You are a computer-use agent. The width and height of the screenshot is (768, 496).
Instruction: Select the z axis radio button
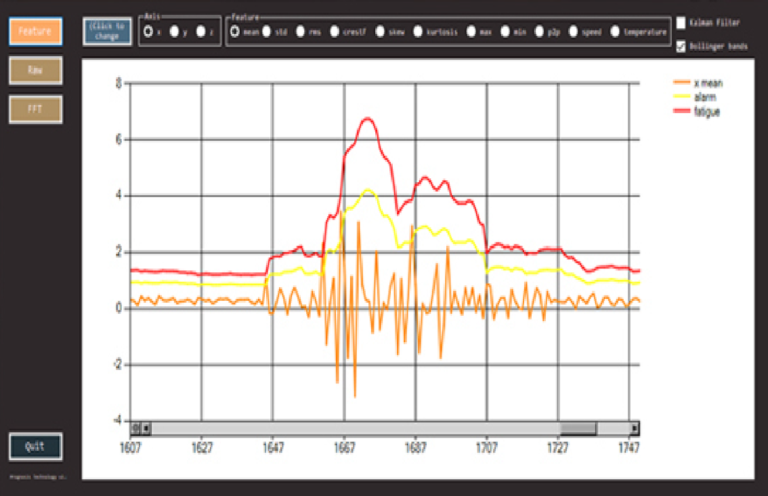(202, 32)
